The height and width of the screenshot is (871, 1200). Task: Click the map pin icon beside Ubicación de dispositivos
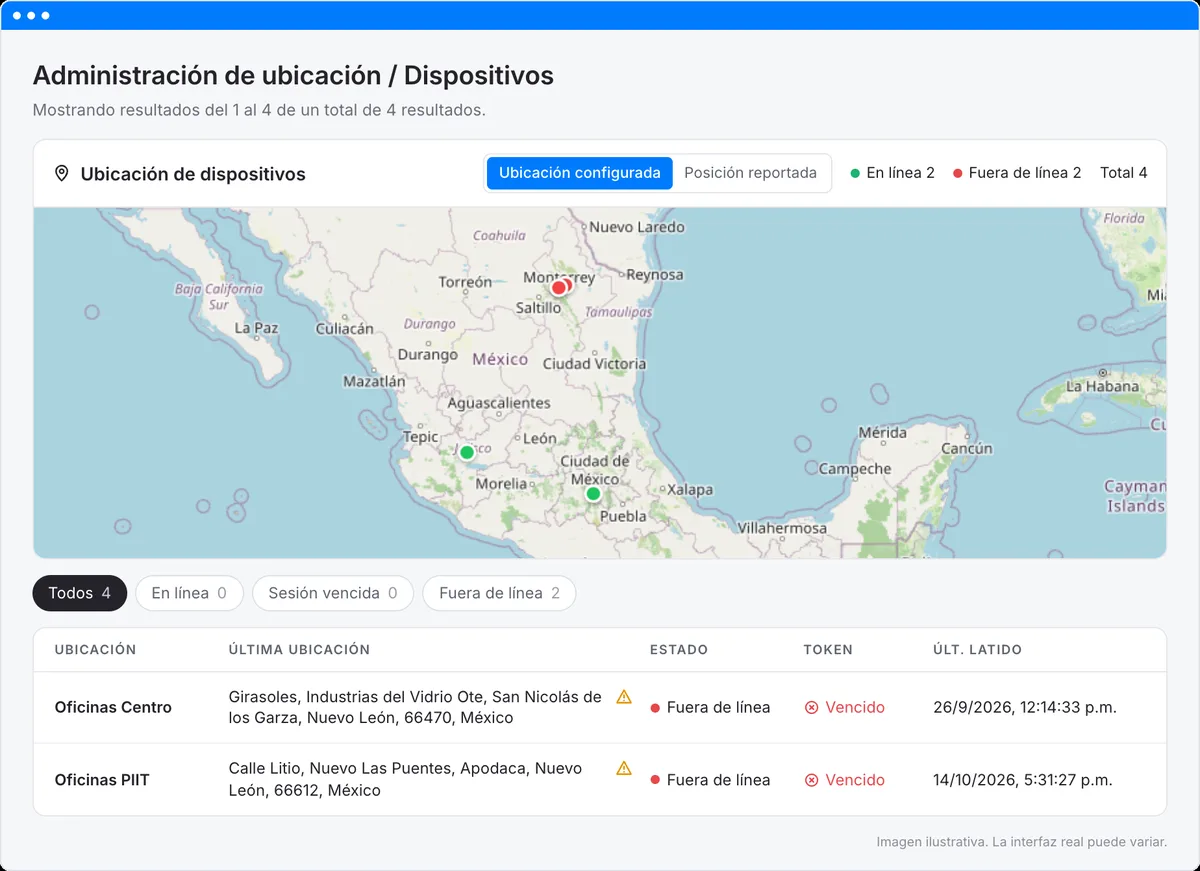(62, 174)
